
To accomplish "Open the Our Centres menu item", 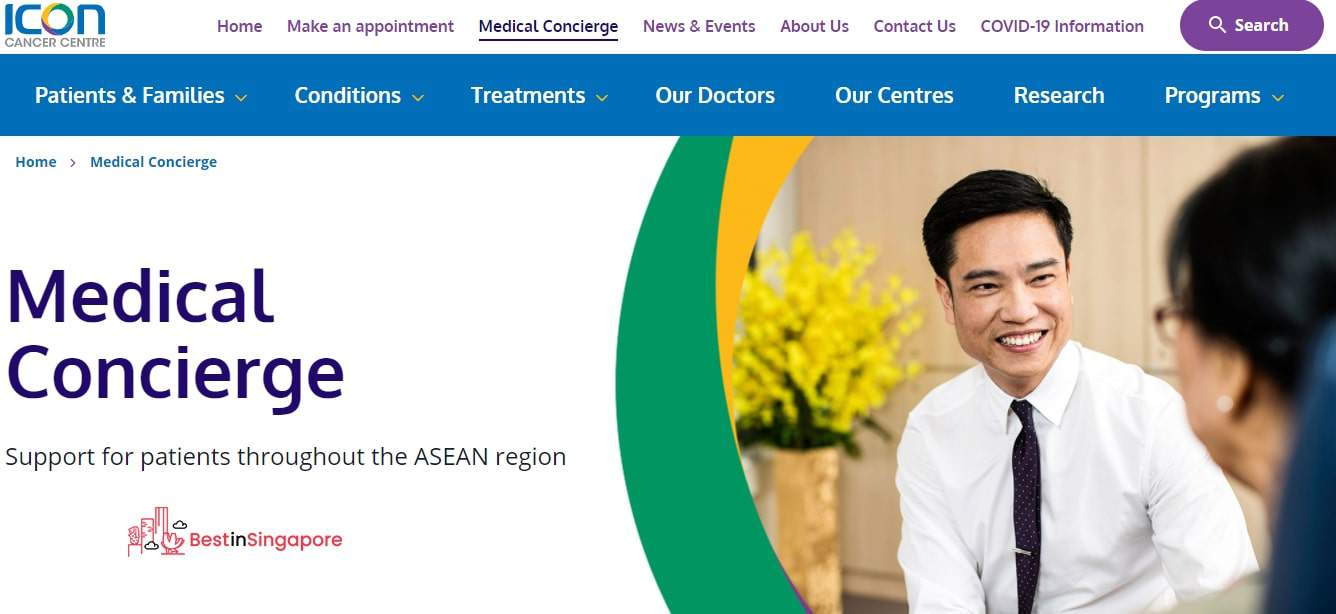I will [x=894, y=95].
